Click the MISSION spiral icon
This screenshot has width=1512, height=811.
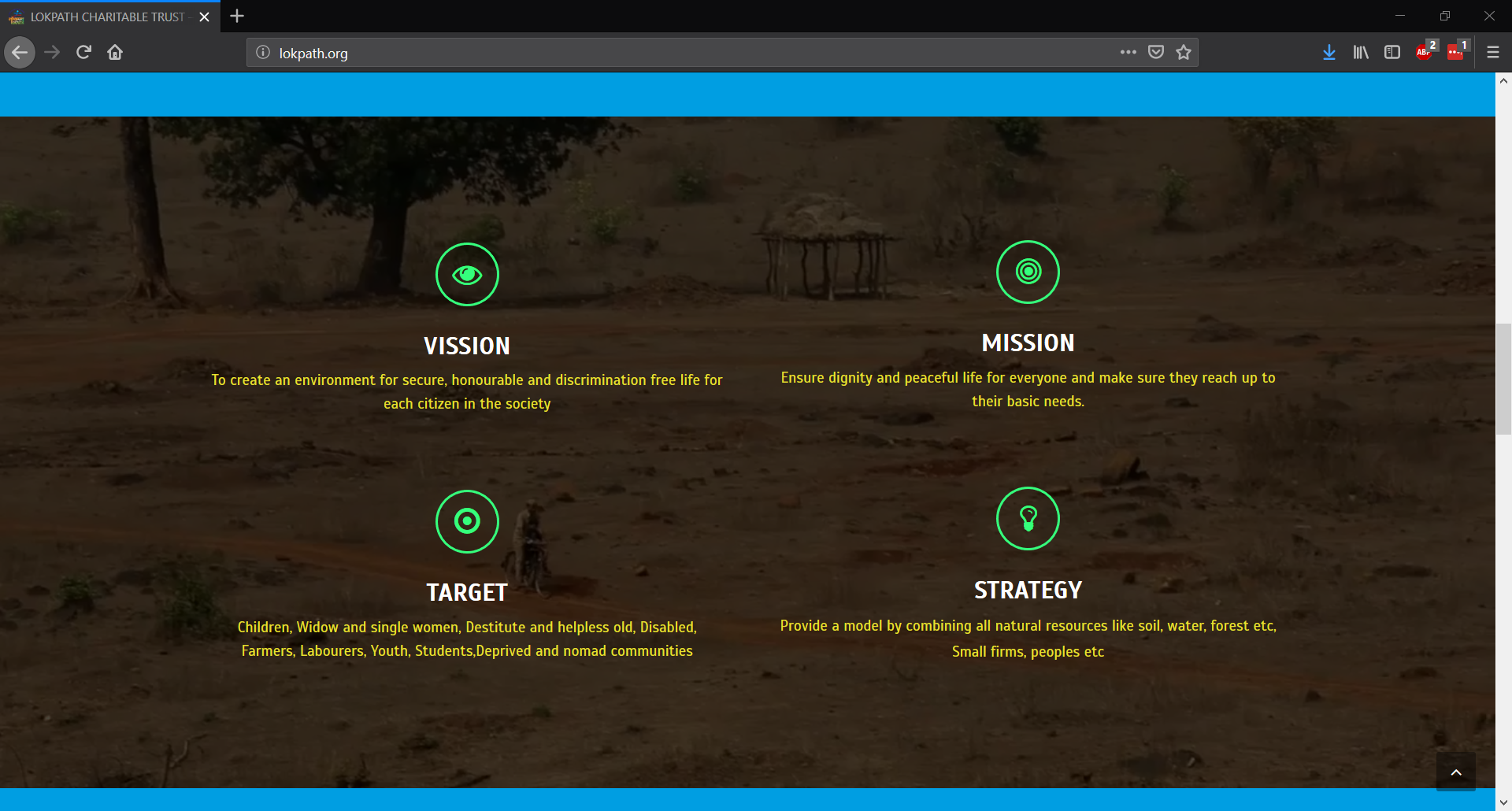tap(1028, 272)
